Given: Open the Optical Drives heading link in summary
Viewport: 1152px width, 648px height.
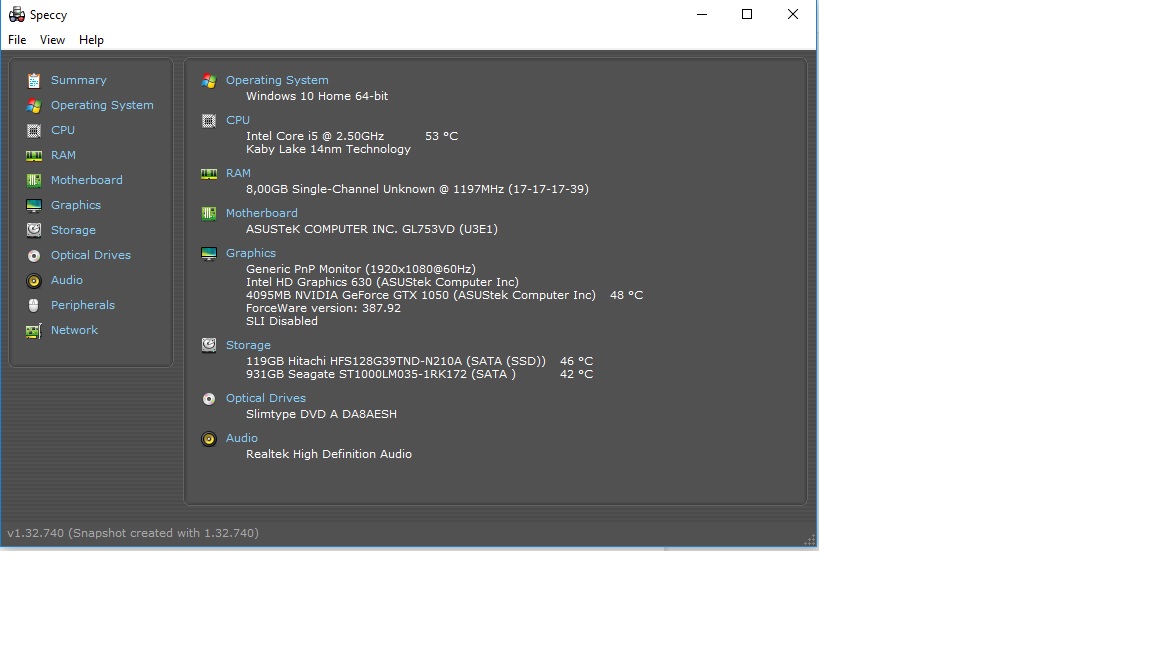Looking at the screenshot, I should tap(265, 398).
